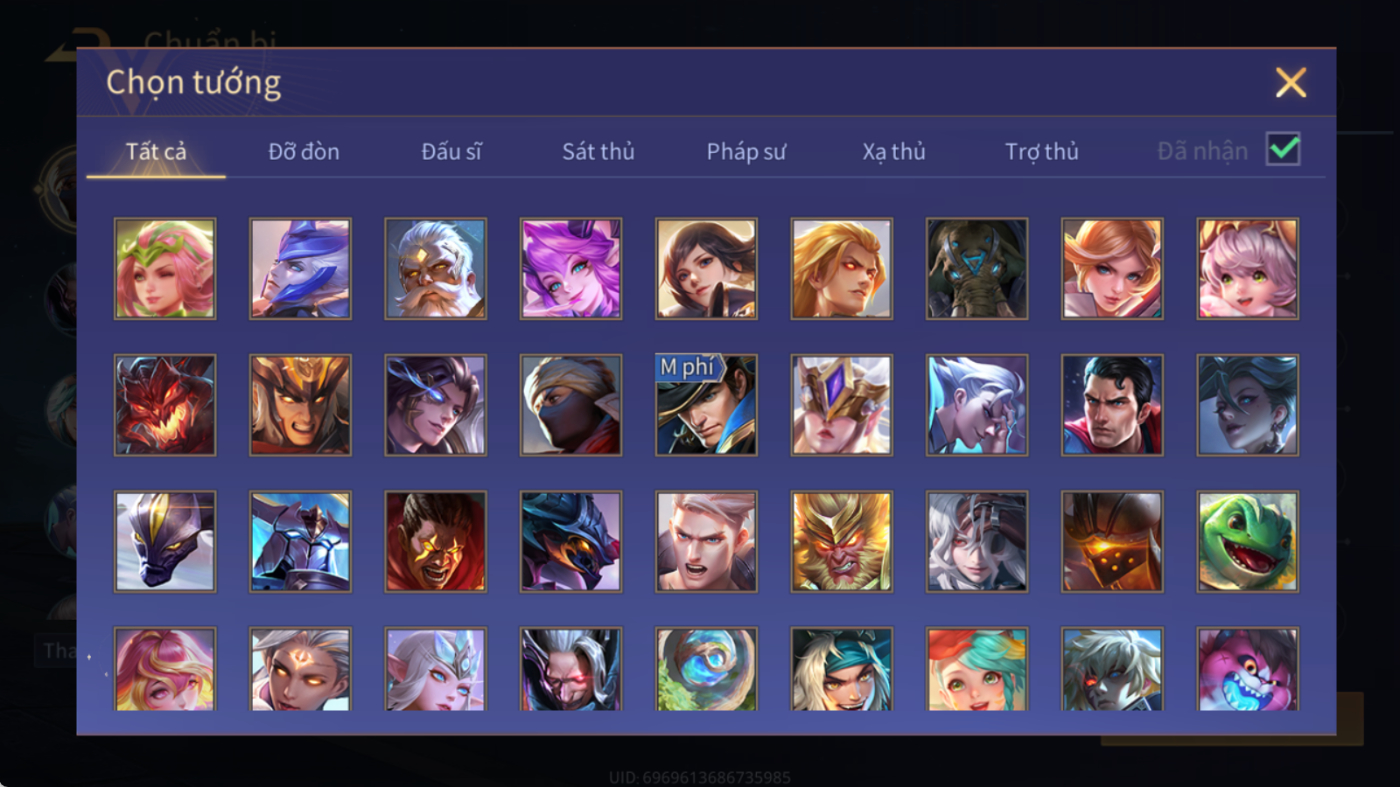
Task: Choose the pink-haired hero with green crown
Action: click(x=165, y=269)
